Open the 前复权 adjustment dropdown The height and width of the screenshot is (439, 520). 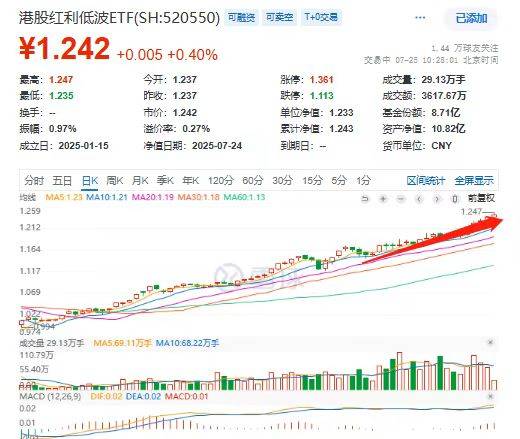481,198
